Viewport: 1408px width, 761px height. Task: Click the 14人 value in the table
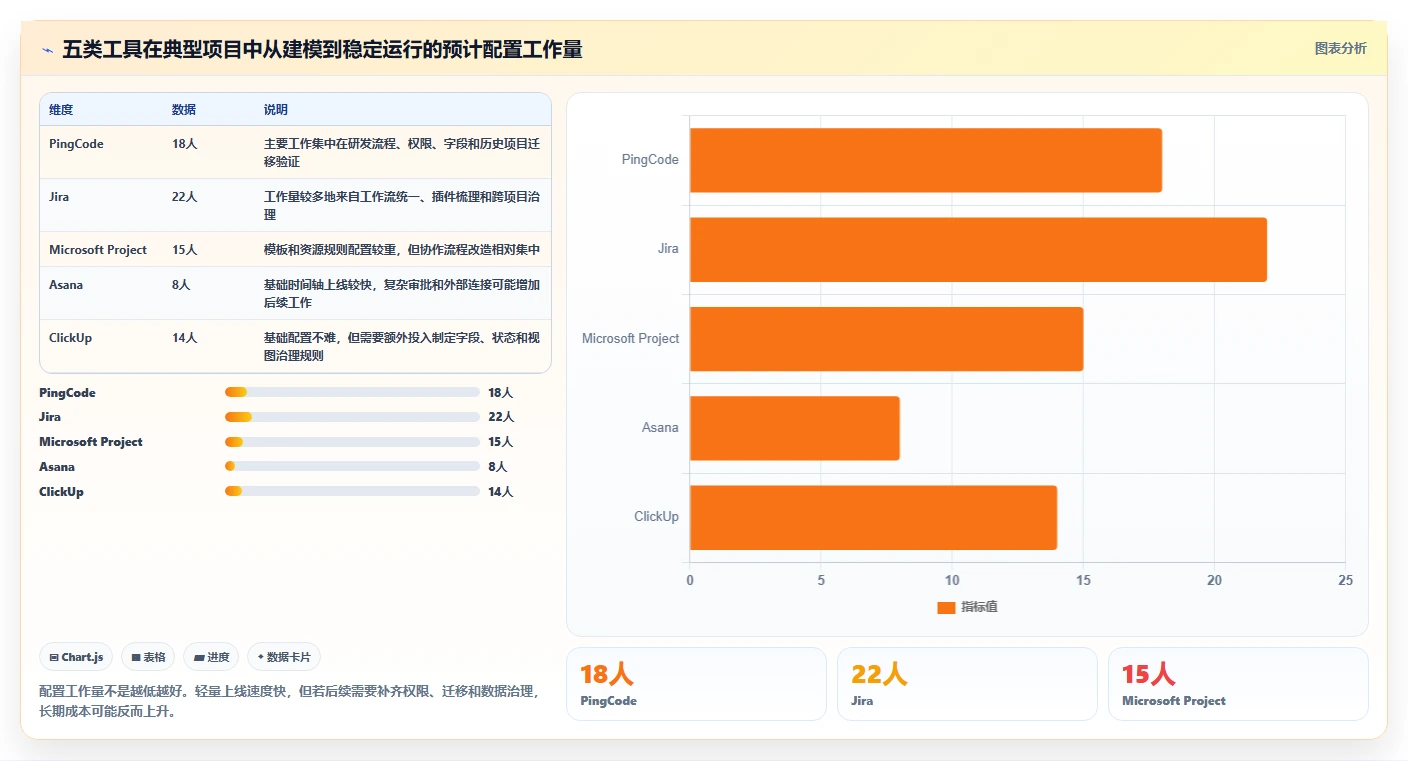click(x=185, y=338)
